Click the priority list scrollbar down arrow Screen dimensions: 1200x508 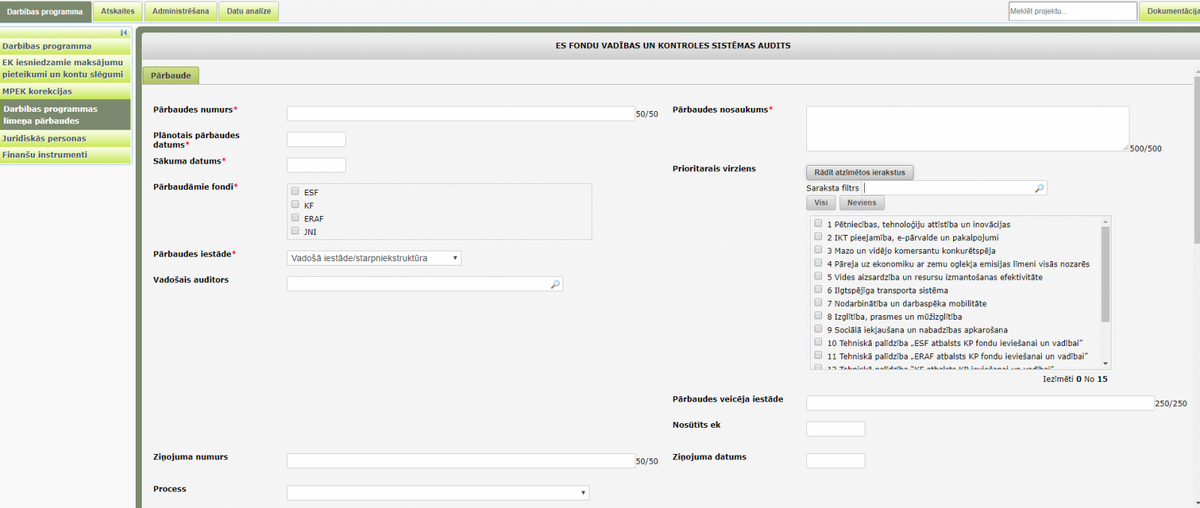pyautogui.click(x=1106, y=363)
